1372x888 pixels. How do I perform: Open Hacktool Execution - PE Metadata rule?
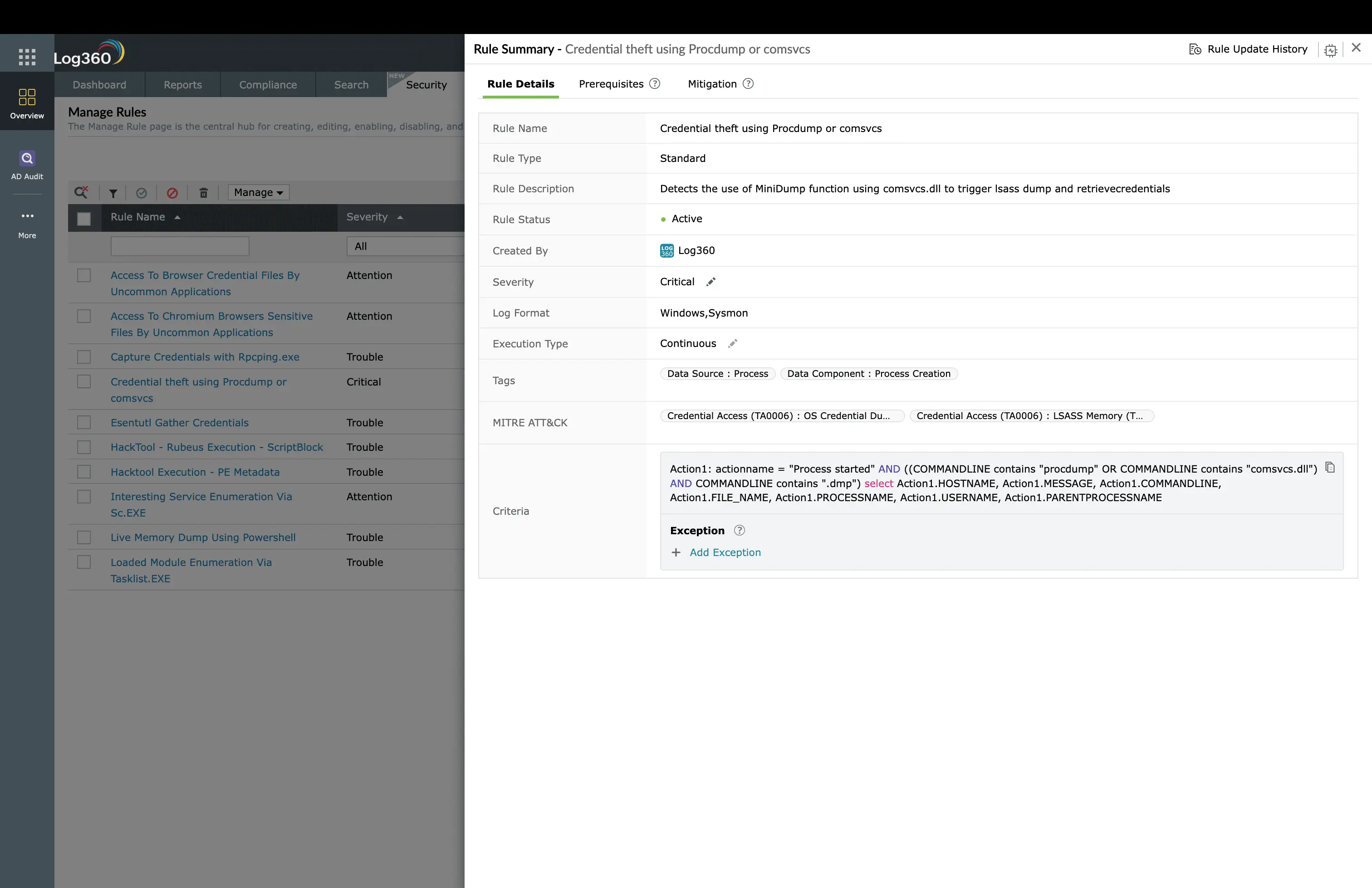[x=195, y=473]
